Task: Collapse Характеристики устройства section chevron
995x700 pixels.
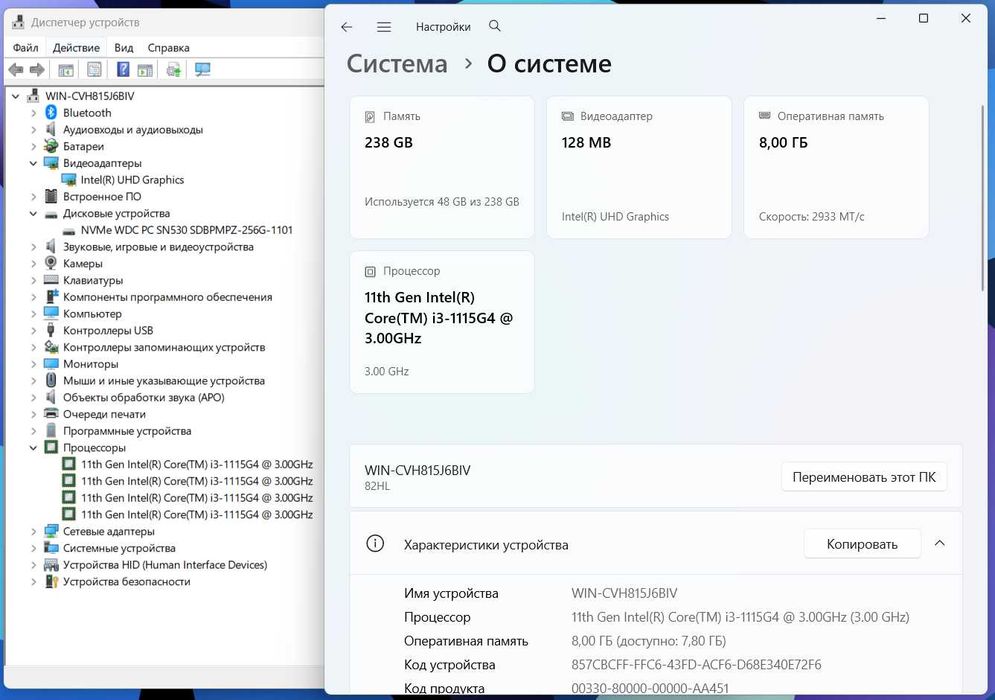Action: 940,543
